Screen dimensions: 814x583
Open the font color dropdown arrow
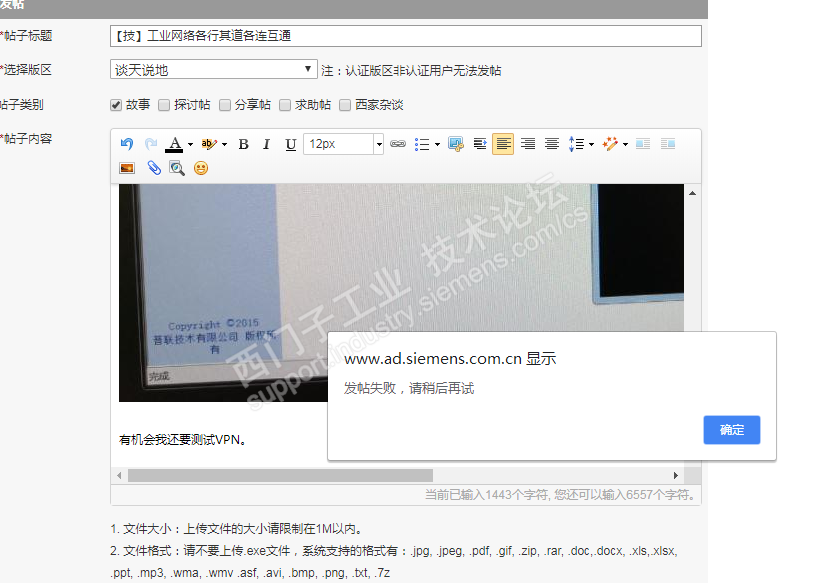191,144
